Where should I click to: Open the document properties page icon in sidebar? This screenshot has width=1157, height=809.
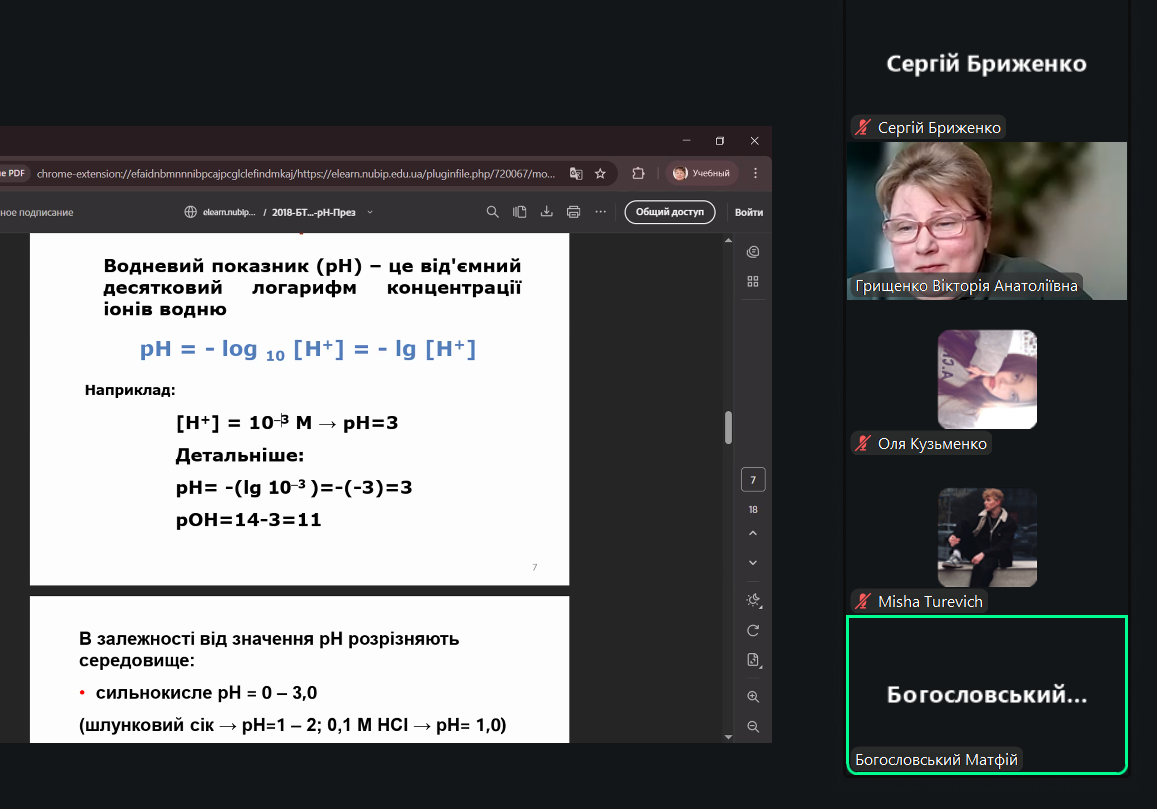(x=753, y=660)
